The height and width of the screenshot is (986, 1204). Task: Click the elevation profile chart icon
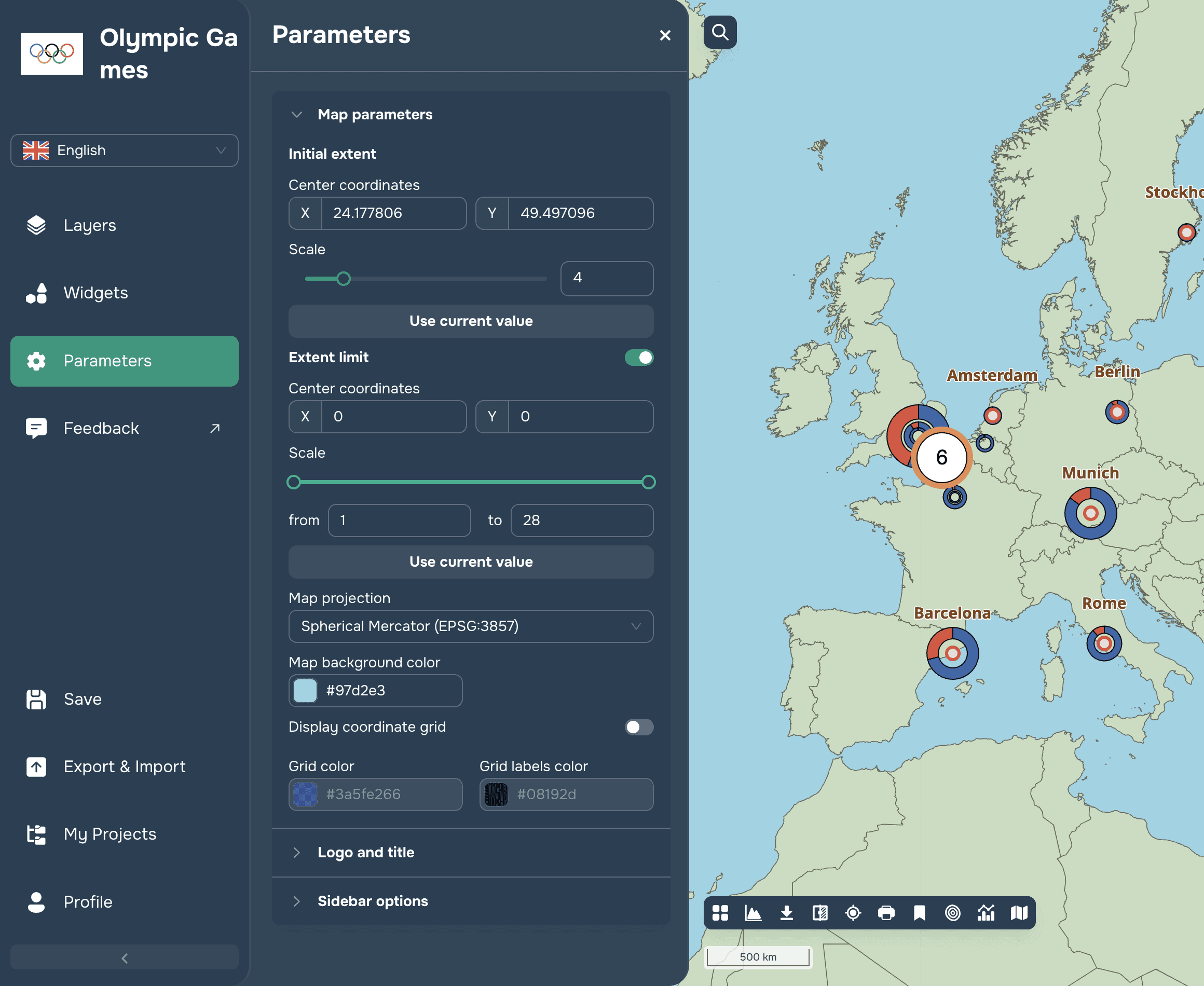pyautogui.click(x=754, y=913)
